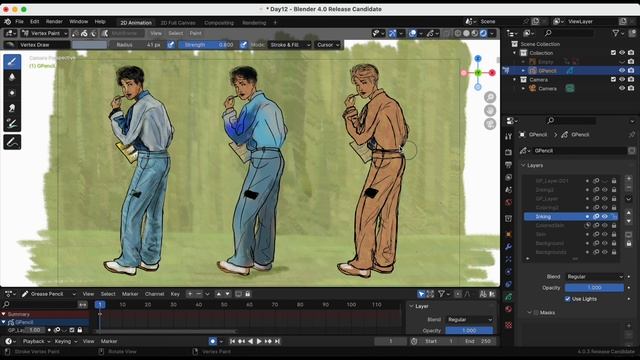This screenshot has height=360, width=640.
Task: Open the Grease Pencil dopesheet mode dropdown
Action: 48,293
